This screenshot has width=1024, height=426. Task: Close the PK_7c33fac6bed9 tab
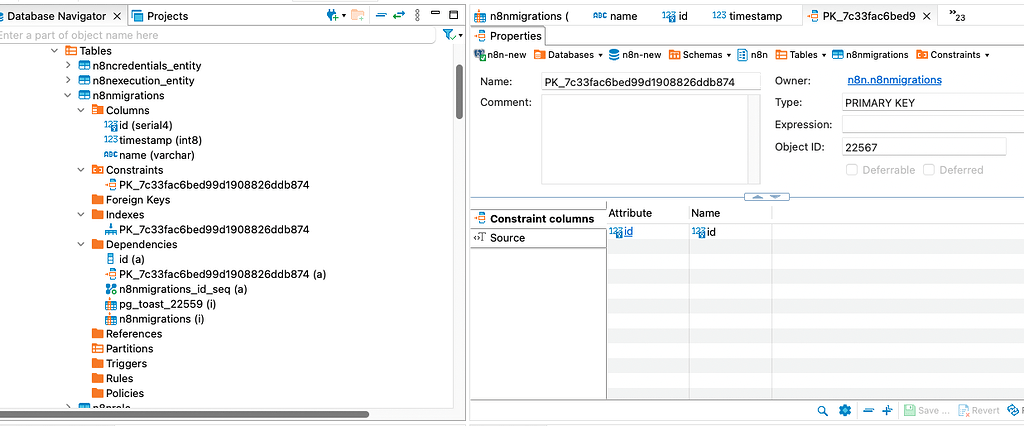coord(927,16)
